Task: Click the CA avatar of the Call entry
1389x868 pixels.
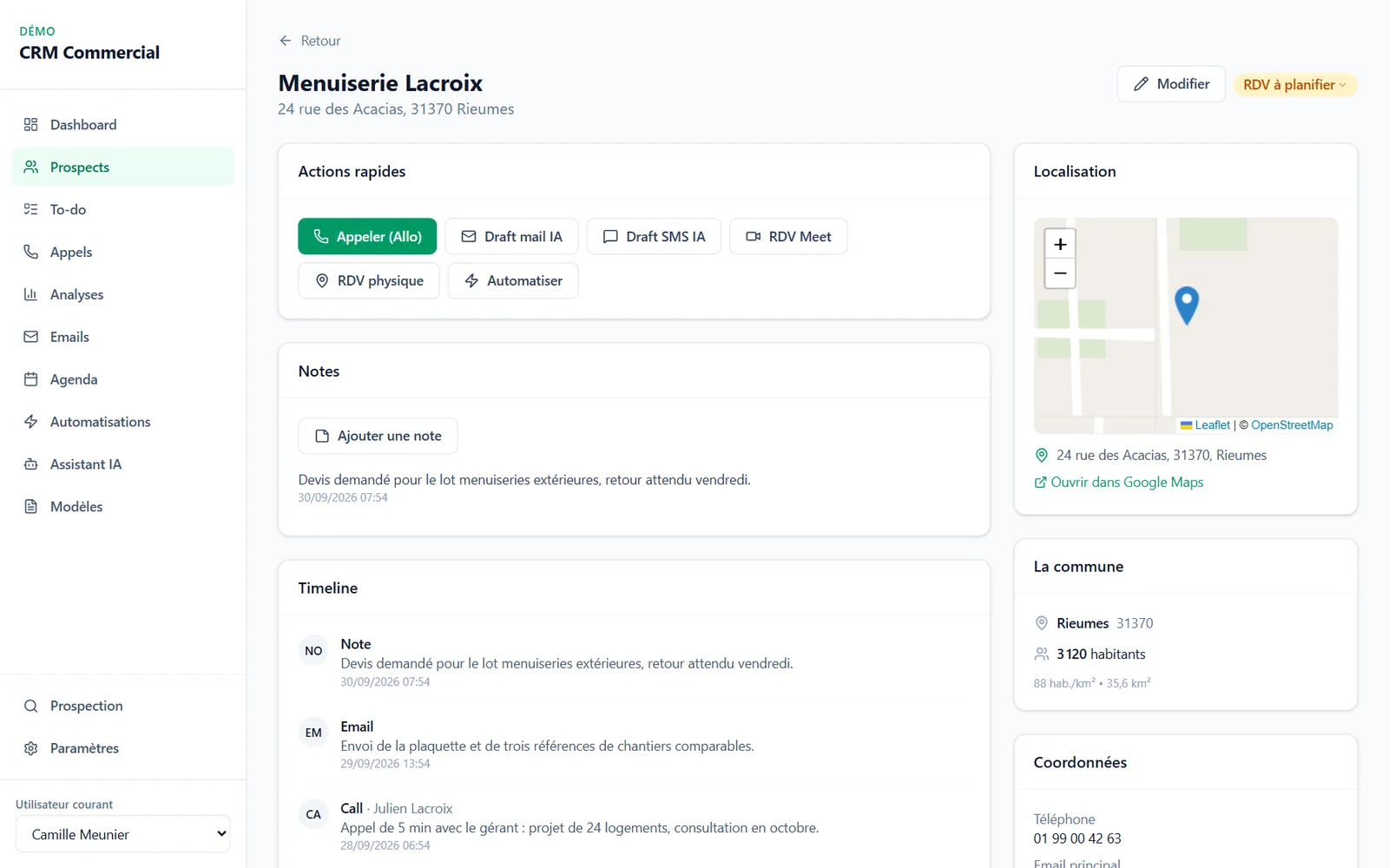Action: click(313, 814)
